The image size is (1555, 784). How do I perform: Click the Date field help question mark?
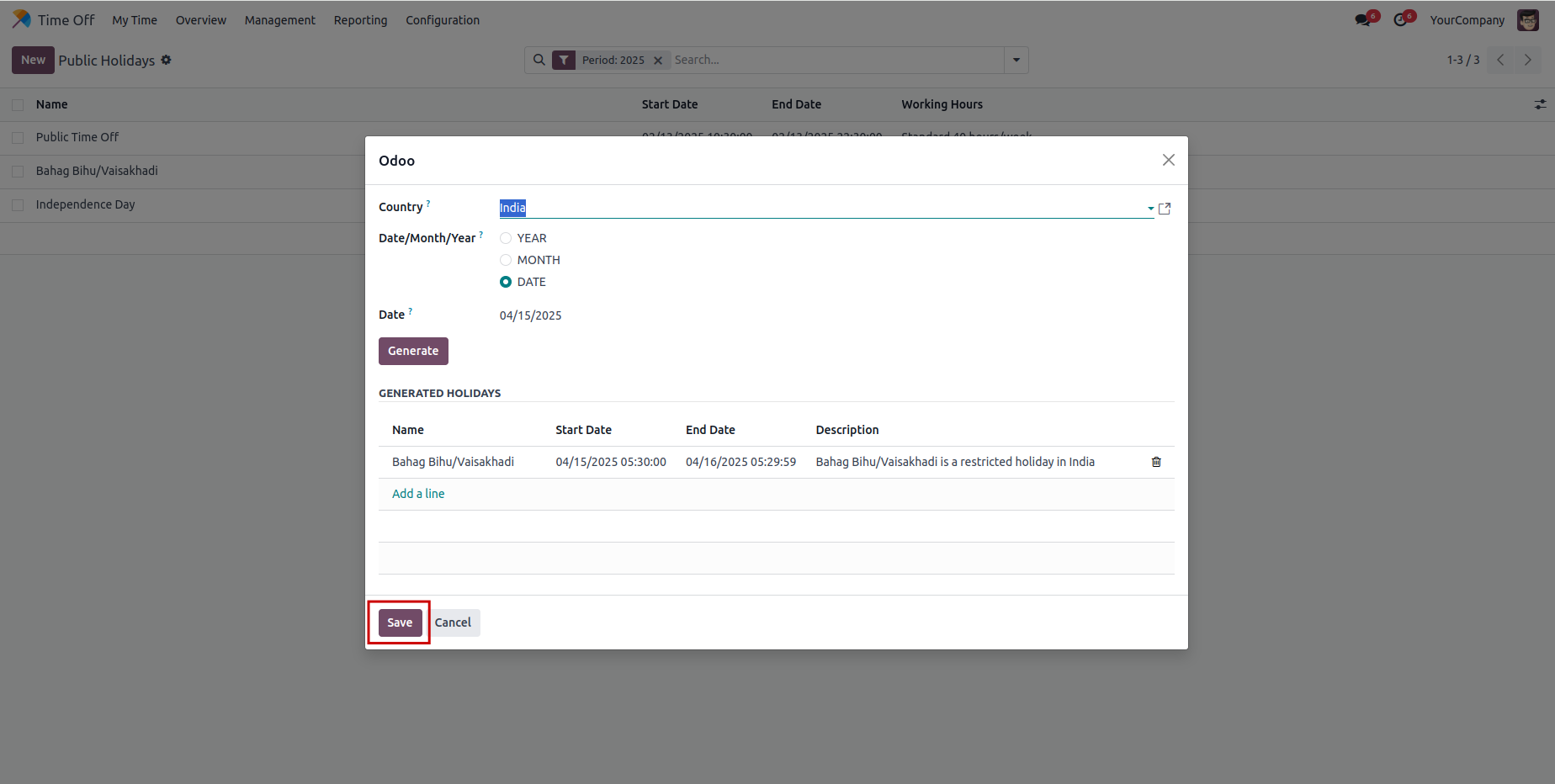411,310
